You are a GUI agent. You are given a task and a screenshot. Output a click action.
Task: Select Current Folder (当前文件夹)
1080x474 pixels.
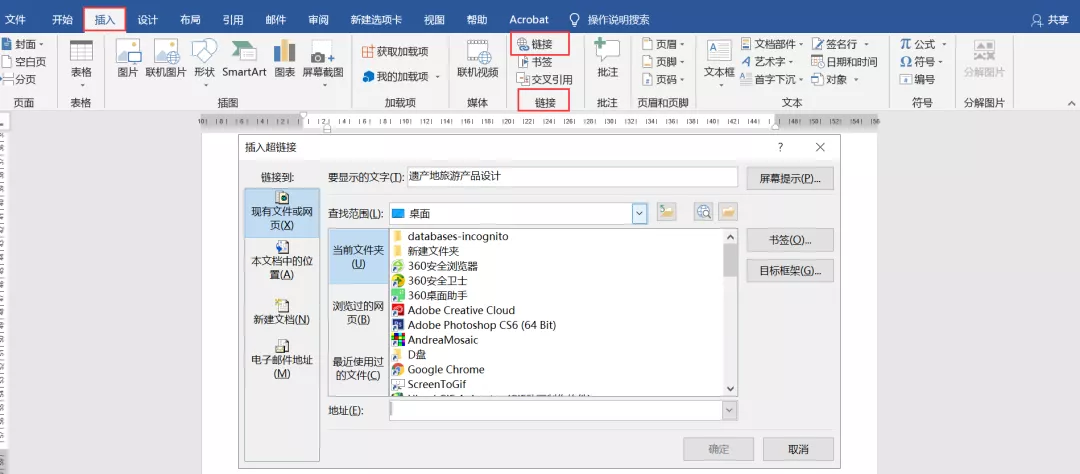point(358,257)
